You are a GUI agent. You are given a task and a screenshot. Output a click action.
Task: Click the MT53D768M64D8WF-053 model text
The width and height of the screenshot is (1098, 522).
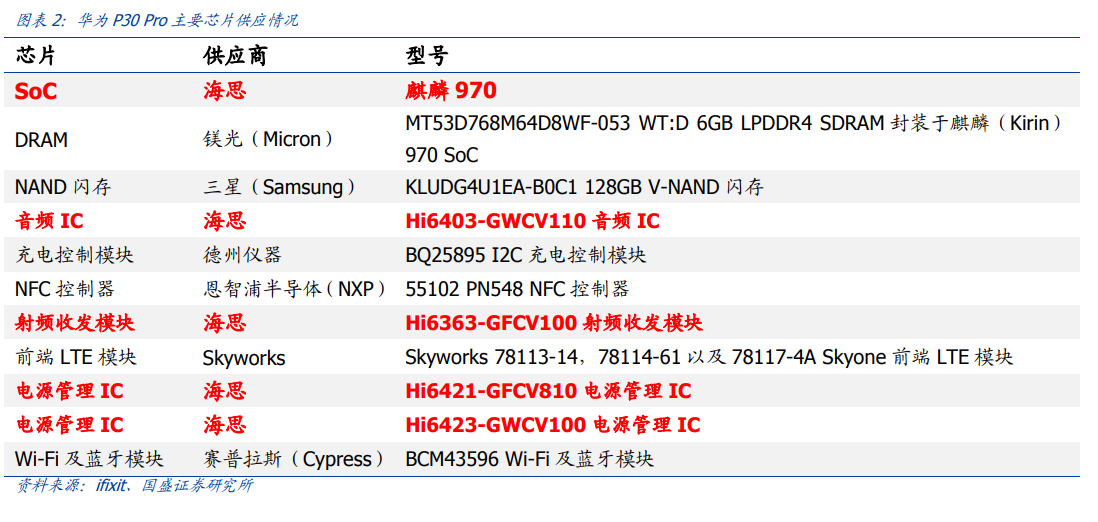point(520,124)
